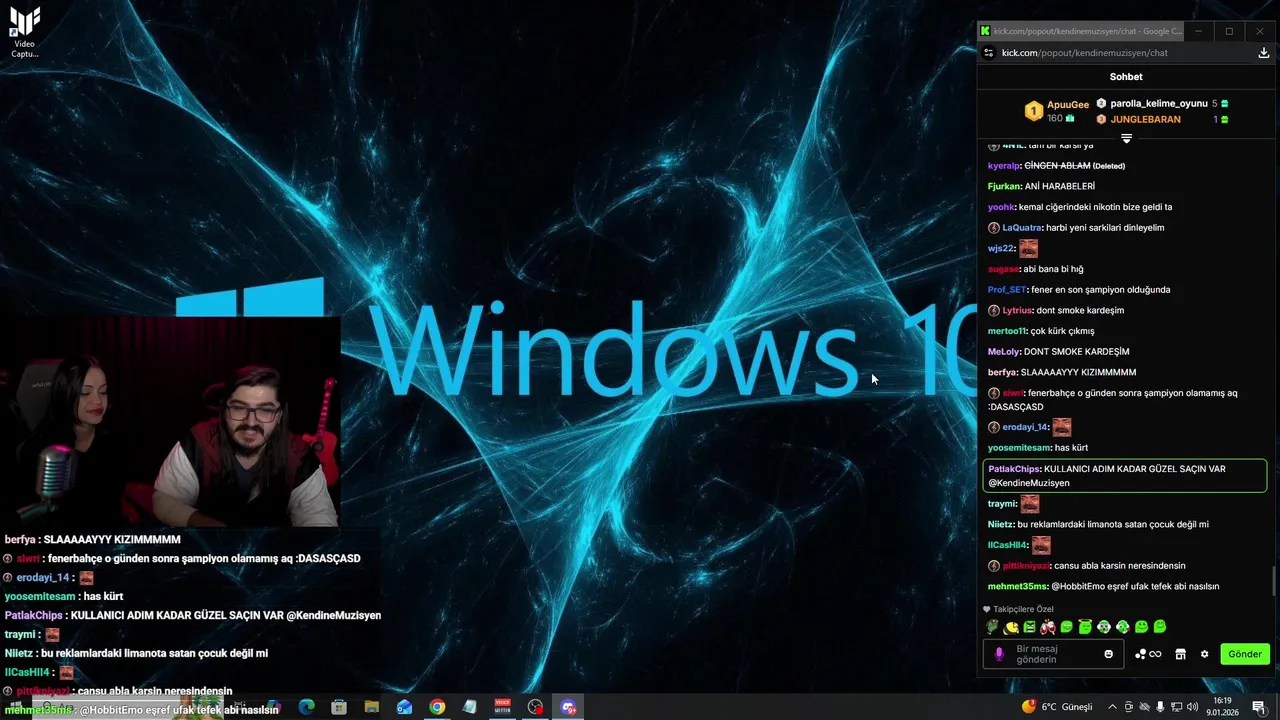Image resolution: width=1280 pixels, height=720 pixels.
Task: Click the emote posted by wjs22
Action: tap(1028, 248)
